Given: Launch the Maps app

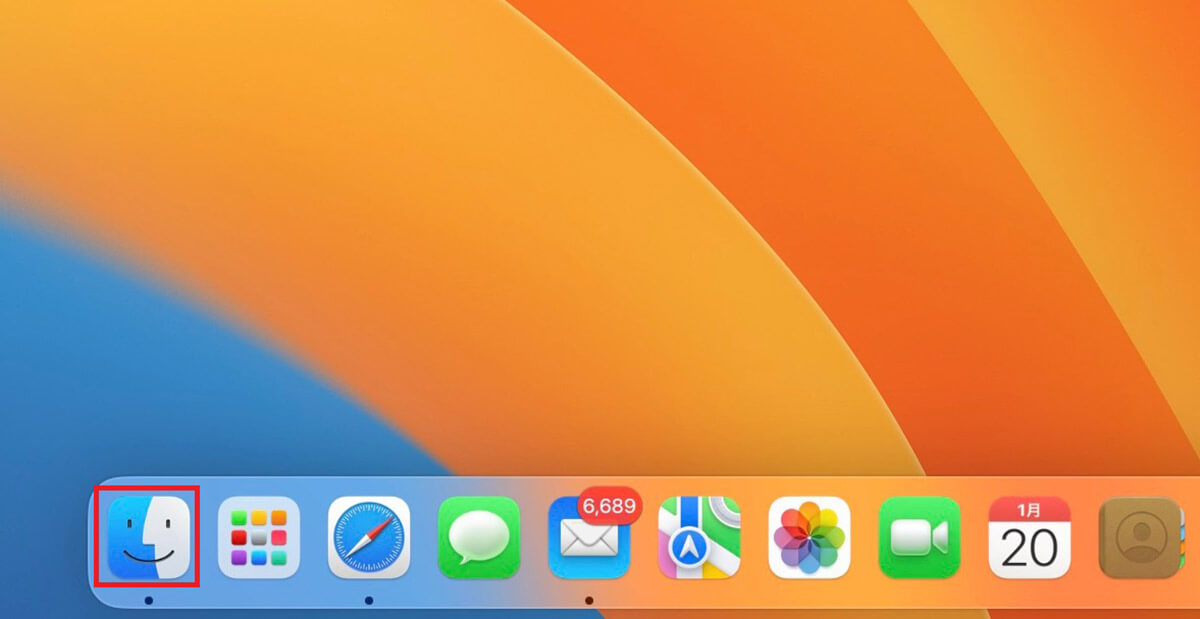Looking at the screenshot, I should (699, 537).
